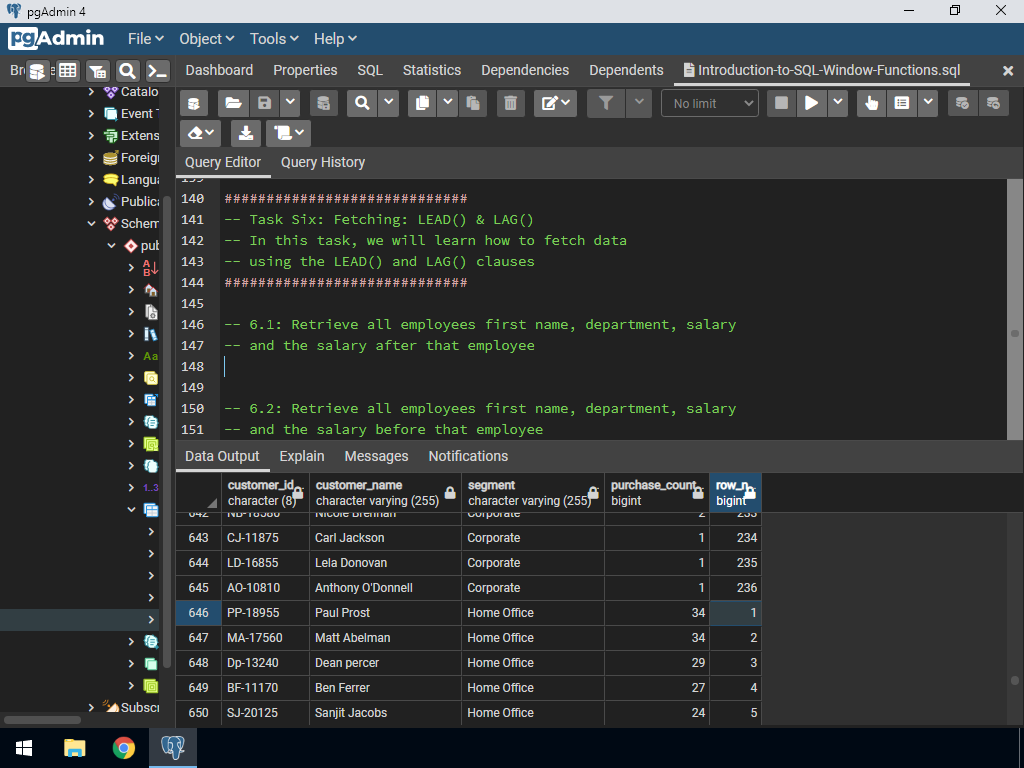Click the Save File floppy icon
The image size is (1024, 768).
264,103
